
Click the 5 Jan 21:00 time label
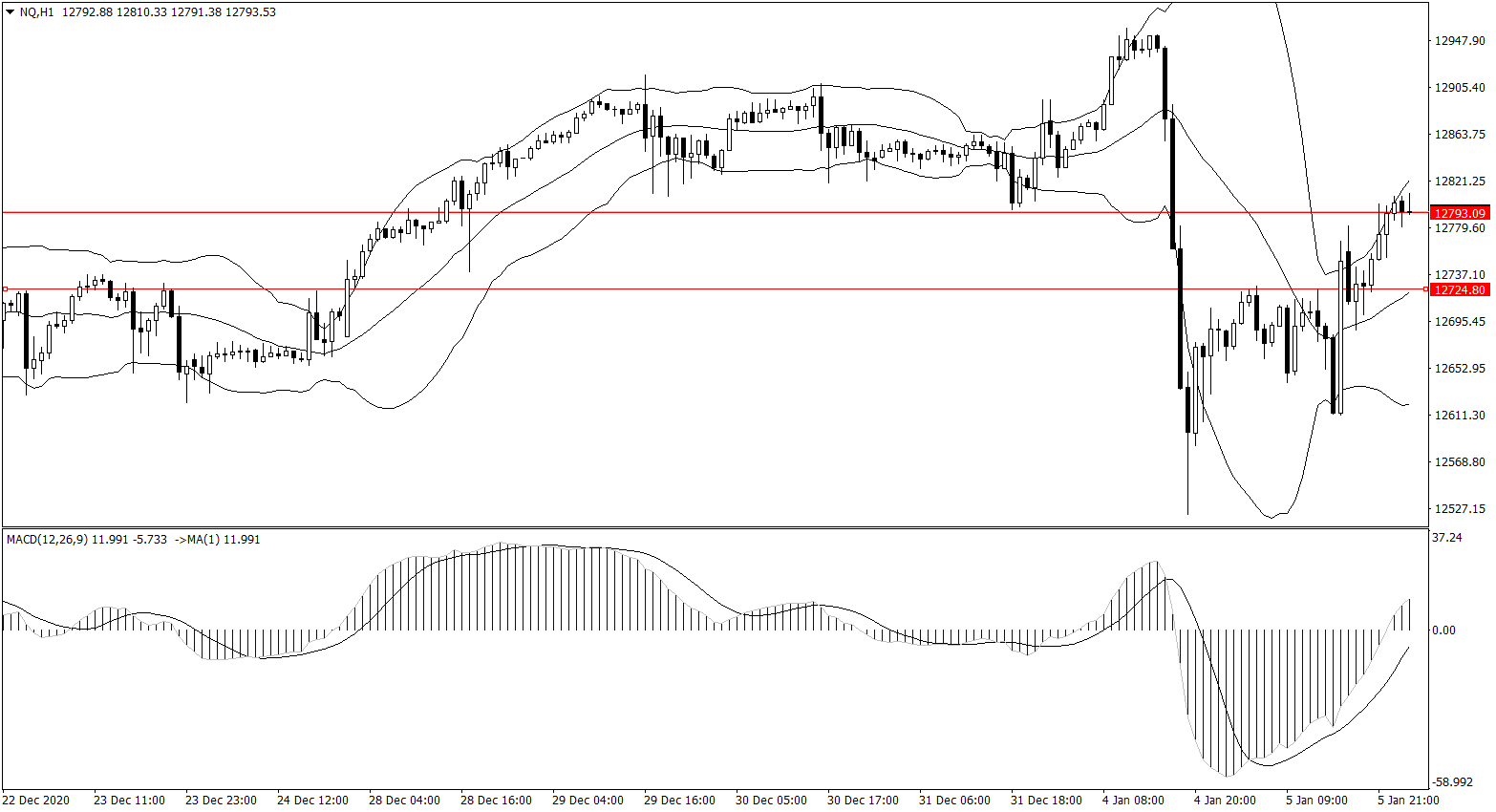1408,801
